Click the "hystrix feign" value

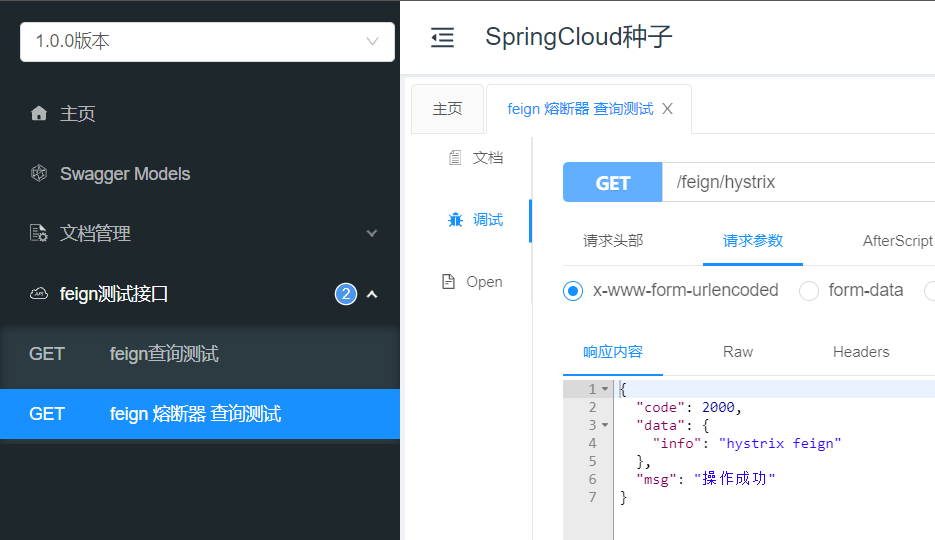[x=780, y=443]
